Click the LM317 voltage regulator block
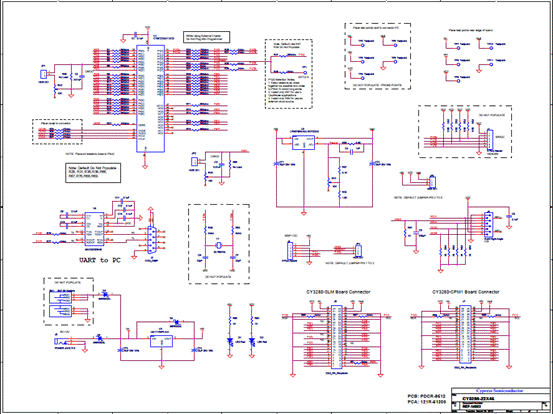 point(161,341)
